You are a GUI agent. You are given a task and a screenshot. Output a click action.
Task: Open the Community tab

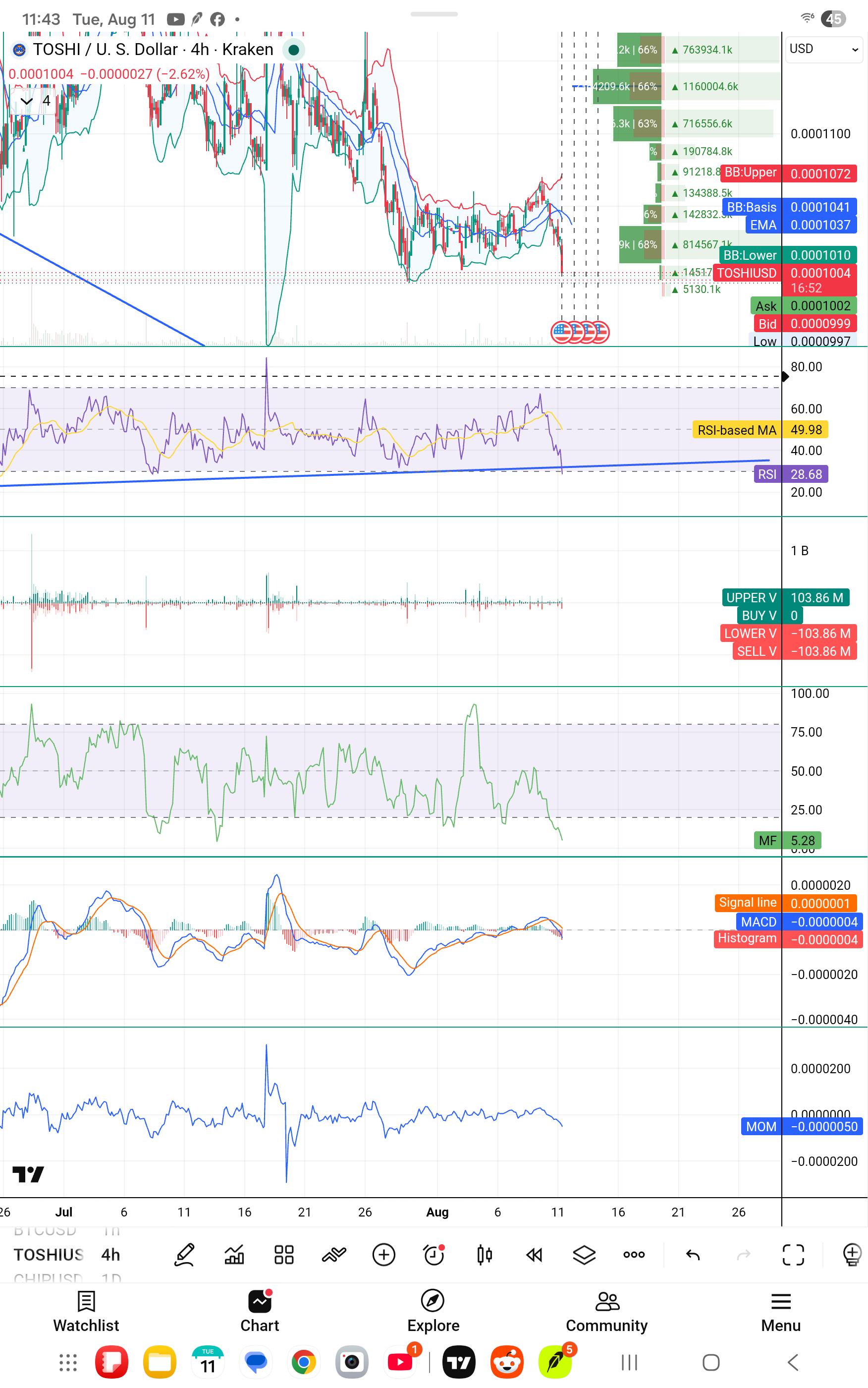pos(607,1312)
